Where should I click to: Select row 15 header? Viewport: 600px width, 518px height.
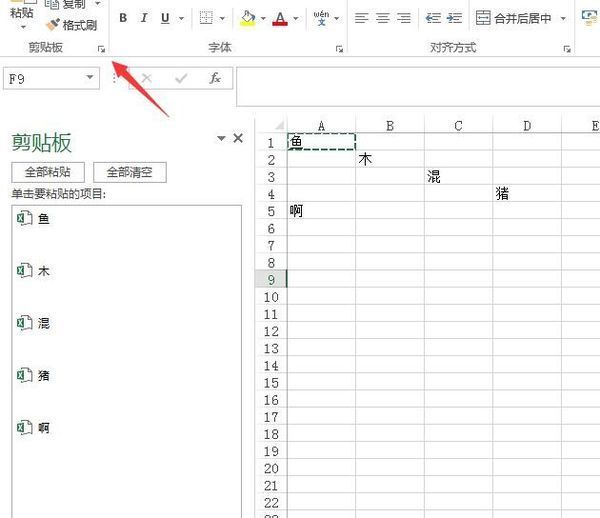271,382
